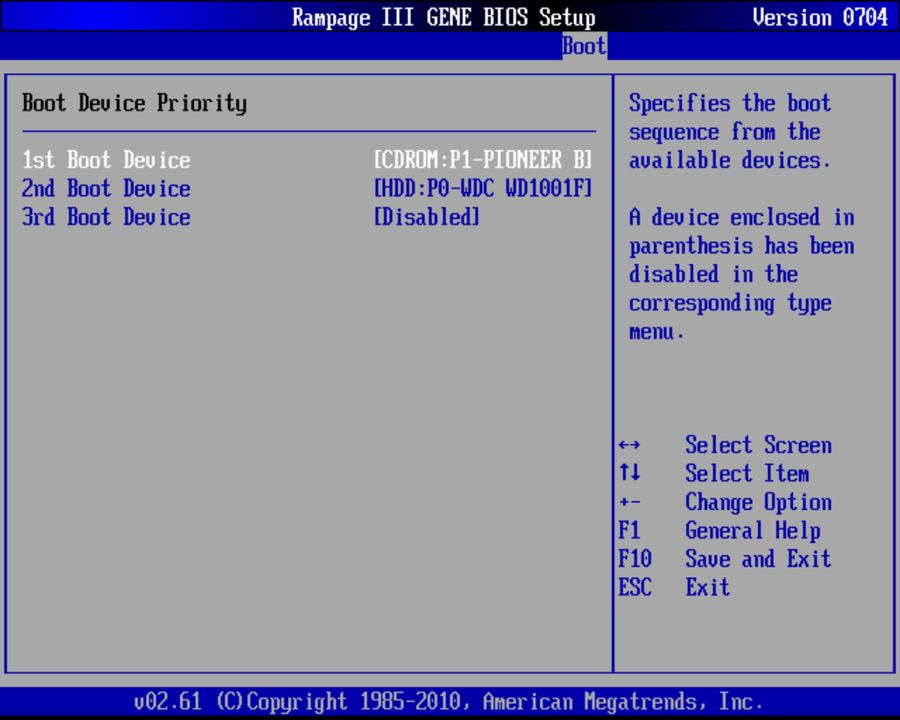Select the Boot tab
This screenshot has height=720, width=900.
pyautogui.click(x=584, y=46)
